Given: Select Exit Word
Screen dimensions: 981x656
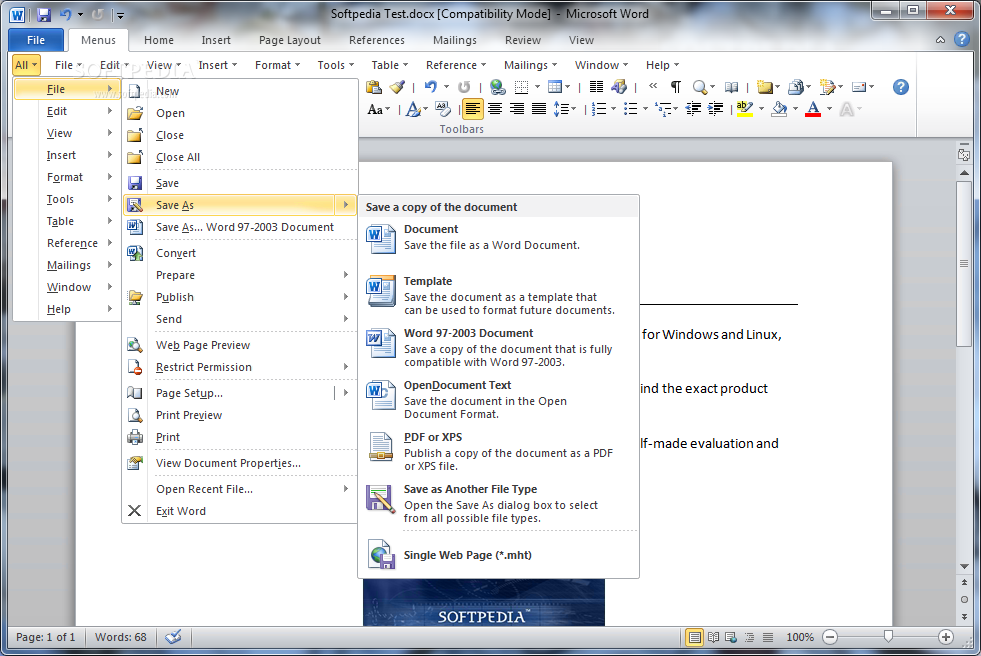Looking at the screenshot, I should click(x=240, y=511).
